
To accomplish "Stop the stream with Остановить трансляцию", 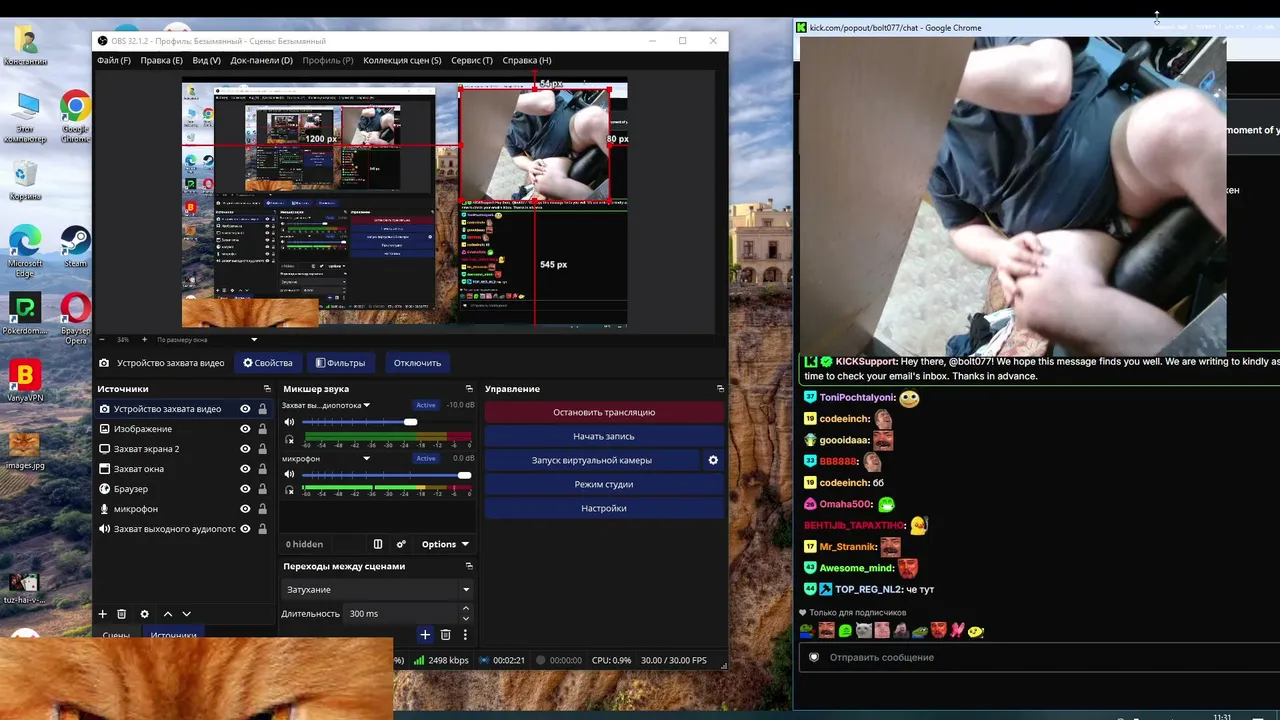I will 604,412.
